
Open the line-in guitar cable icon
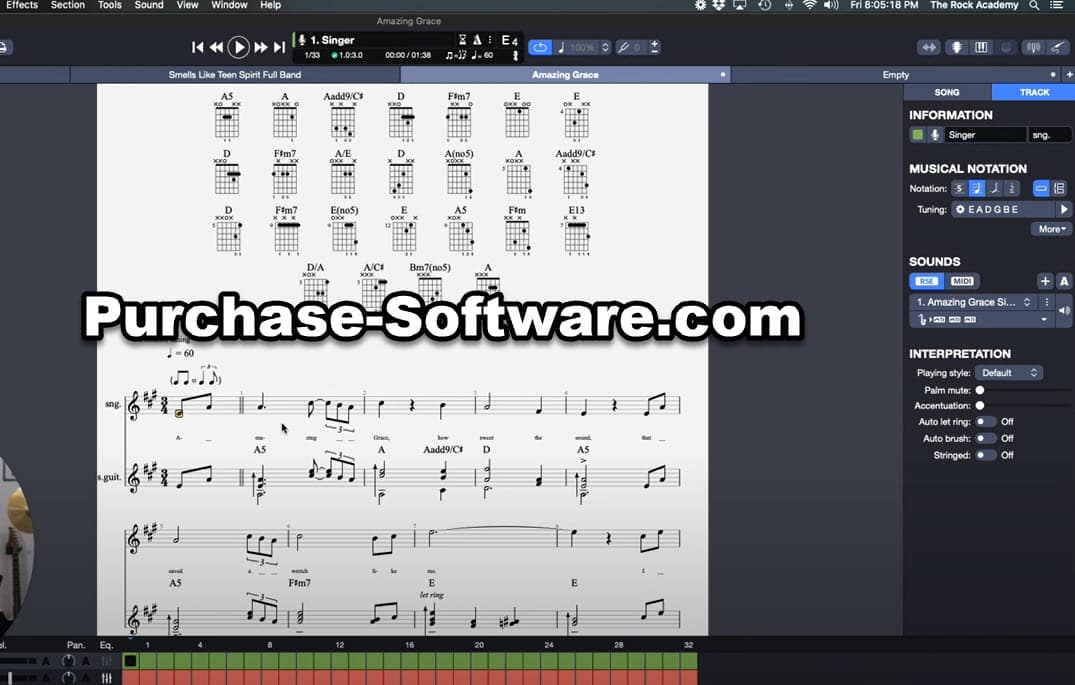tap(1058, 47)
